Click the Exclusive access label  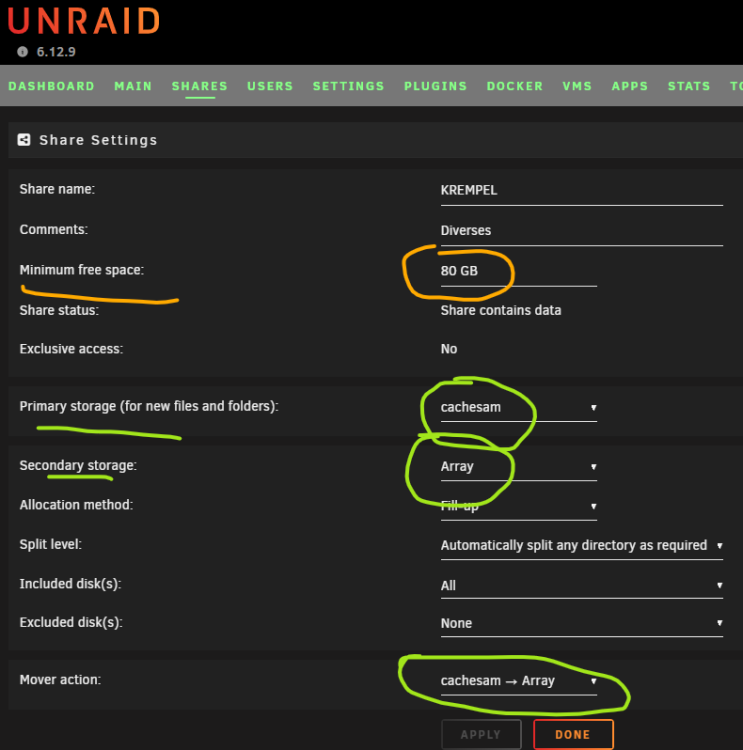pos(71,349)
